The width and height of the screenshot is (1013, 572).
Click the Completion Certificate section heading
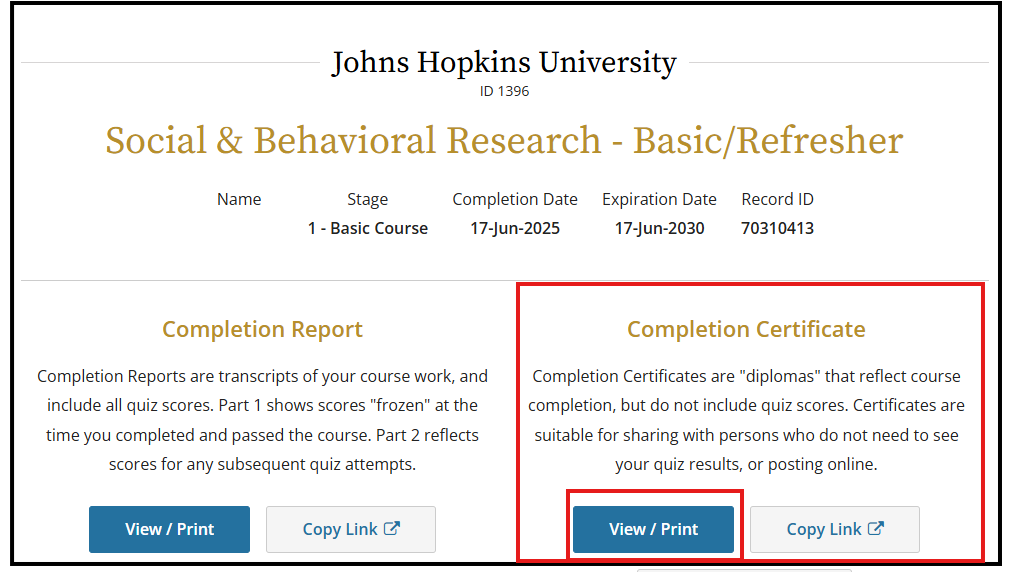(x=746, y=330)
